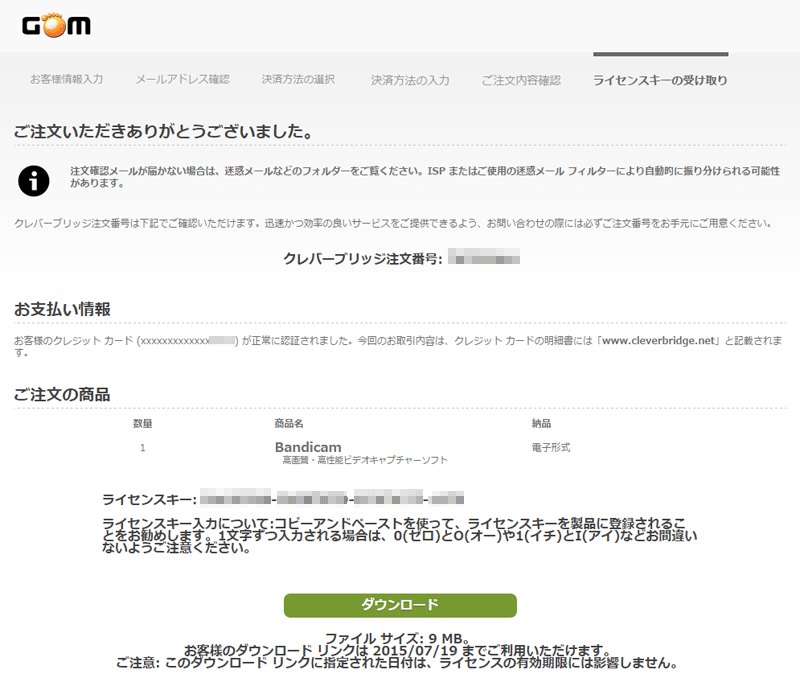Select the ライセンスキーの受け取り step tab
800x682 pixels.
(660, 80)
